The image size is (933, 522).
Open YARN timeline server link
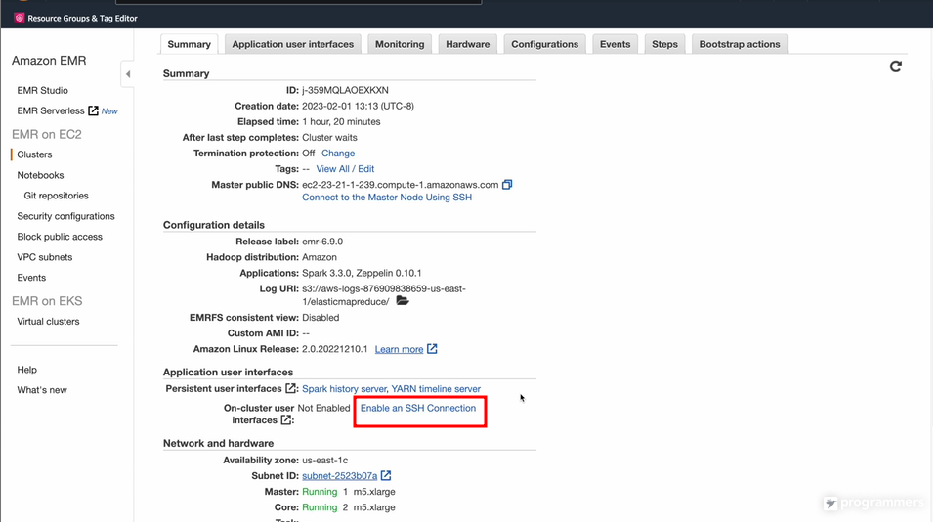436,389
